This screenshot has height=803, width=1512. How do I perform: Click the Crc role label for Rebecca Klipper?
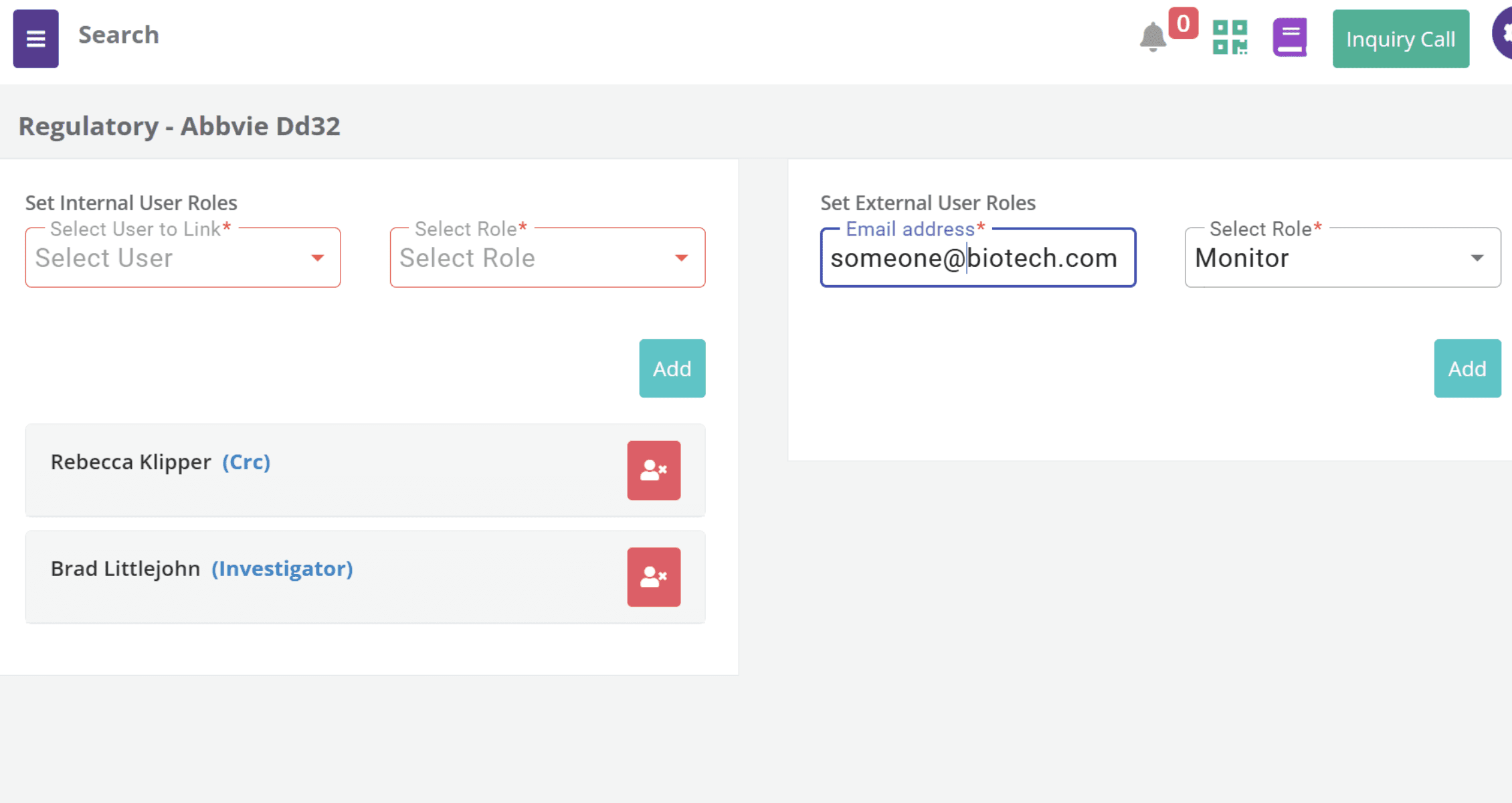[246, 462]
